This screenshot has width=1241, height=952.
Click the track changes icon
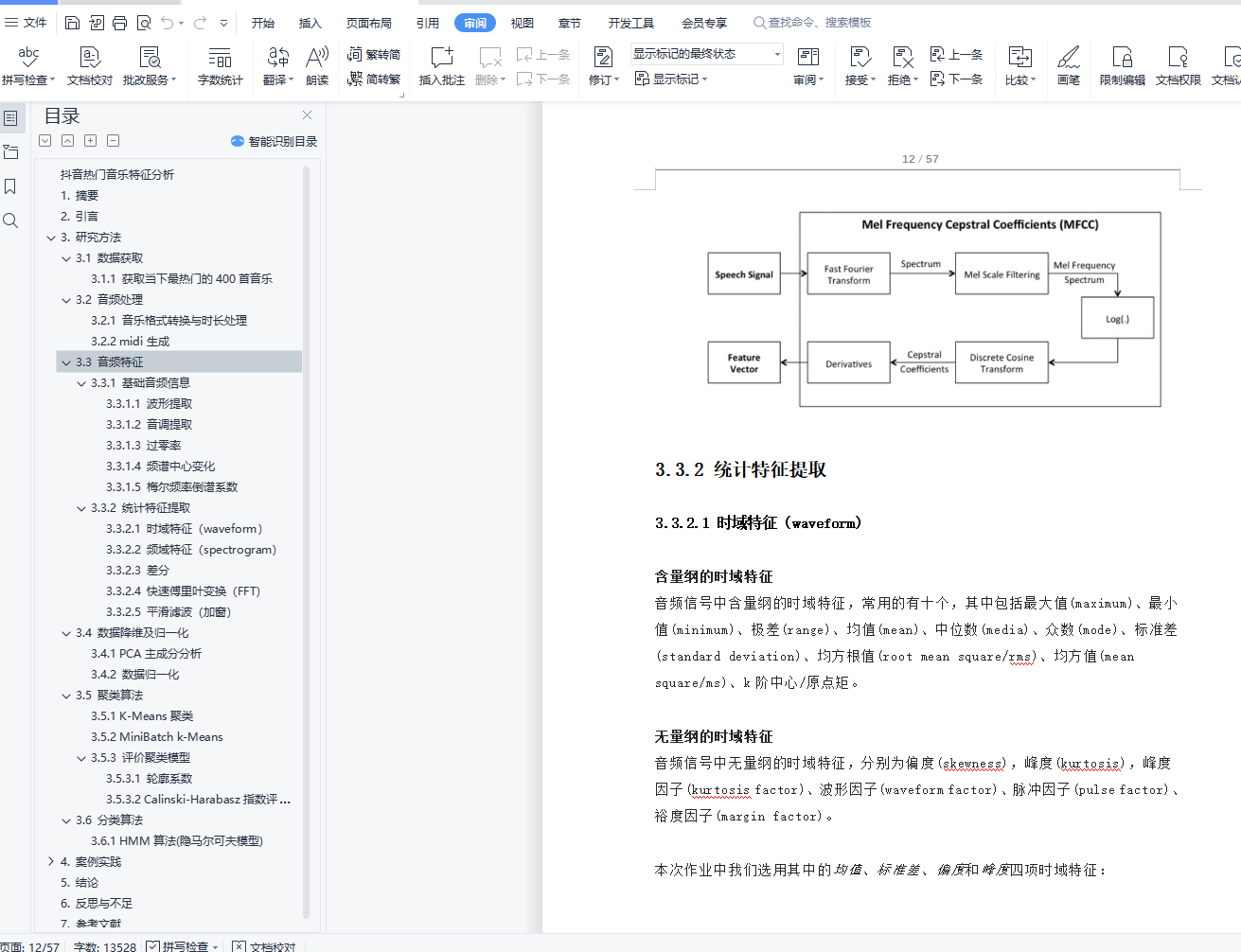[603, 58]
